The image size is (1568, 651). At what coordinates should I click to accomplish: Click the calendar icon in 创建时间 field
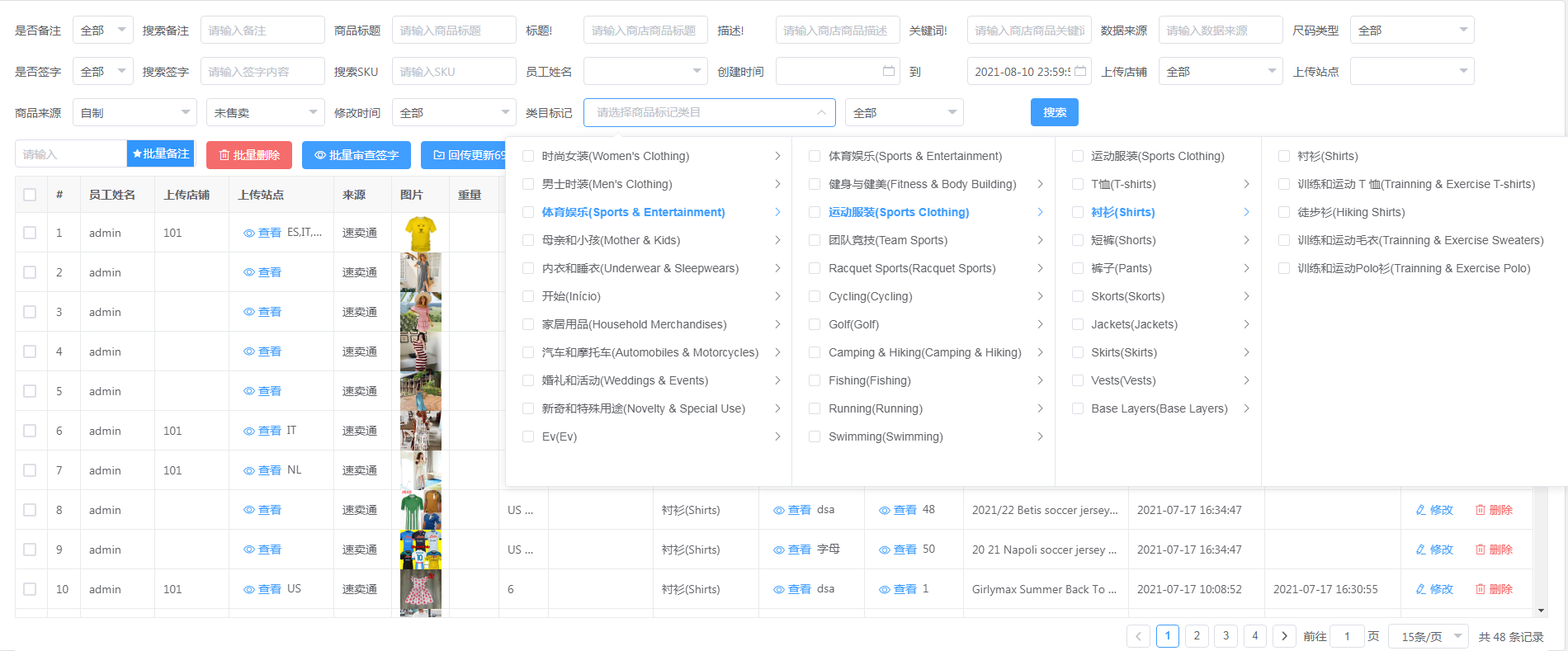[x=889, y=71]
